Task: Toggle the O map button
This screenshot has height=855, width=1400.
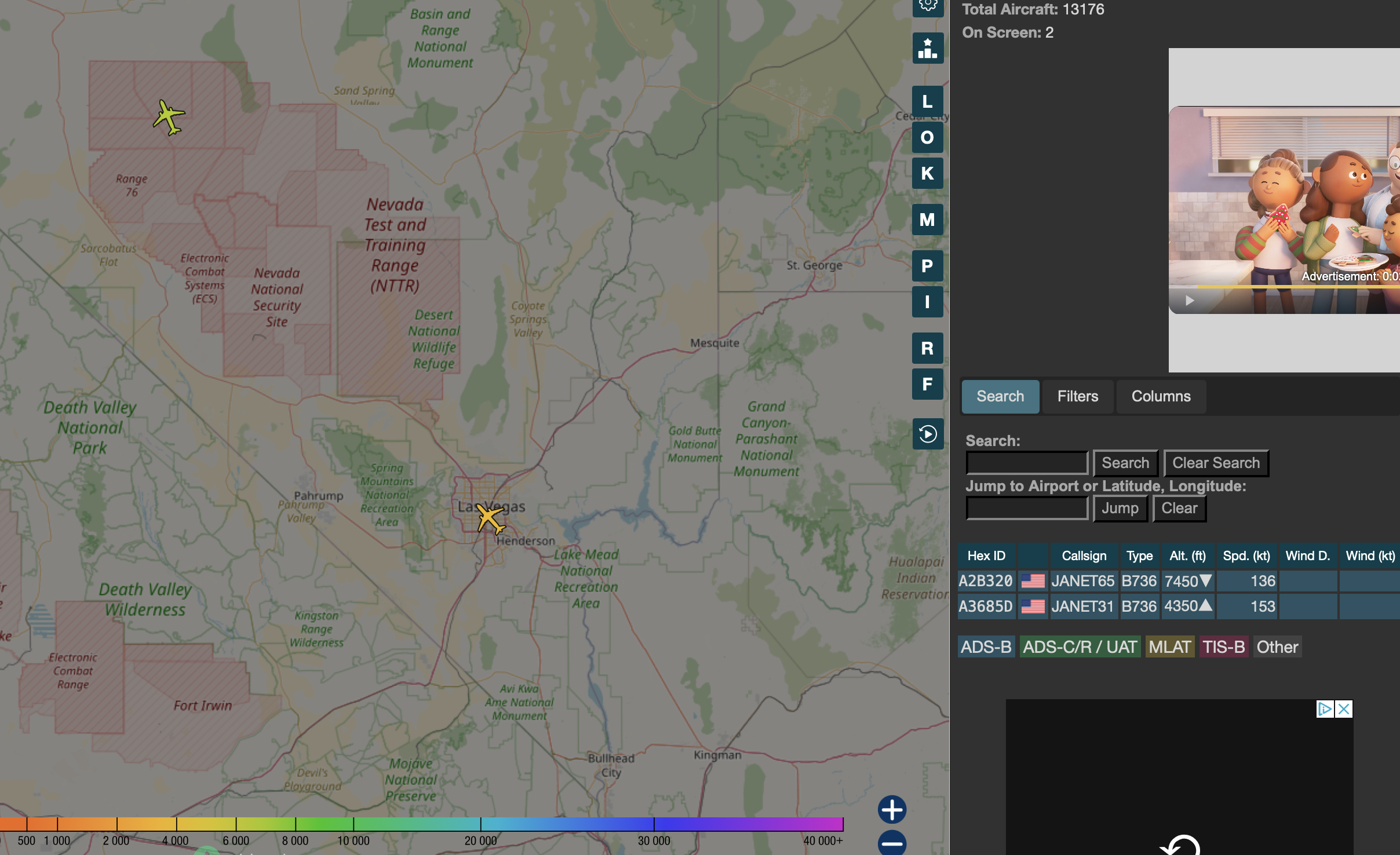Action: [x=928, y=137]
